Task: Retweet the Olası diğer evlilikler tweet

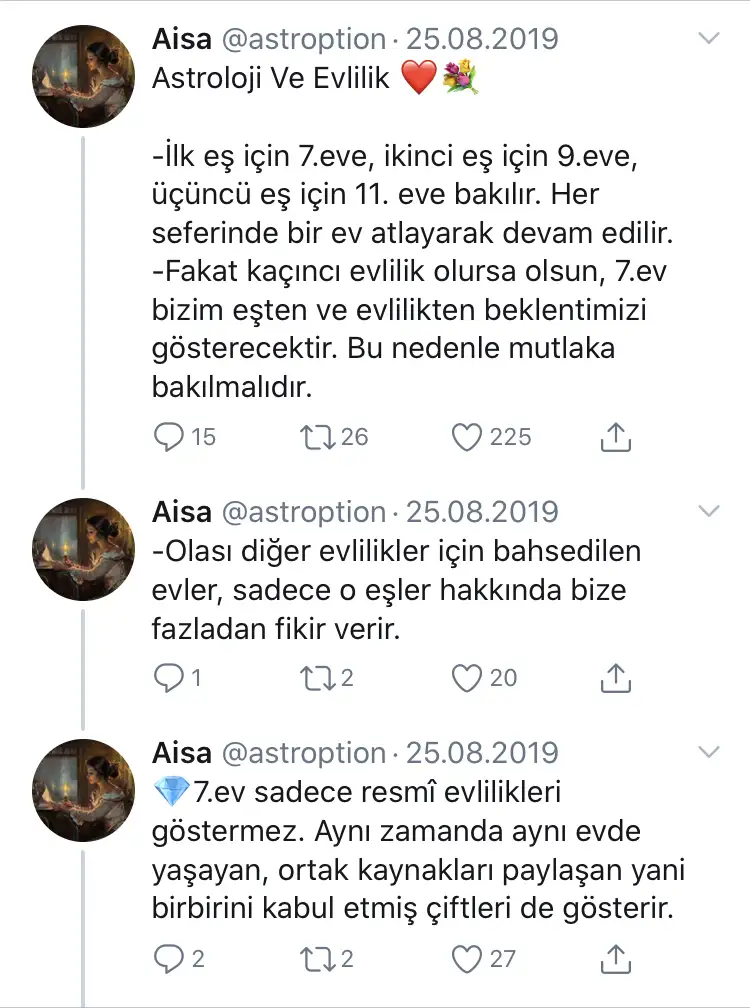Action: [x=319, y=678]
